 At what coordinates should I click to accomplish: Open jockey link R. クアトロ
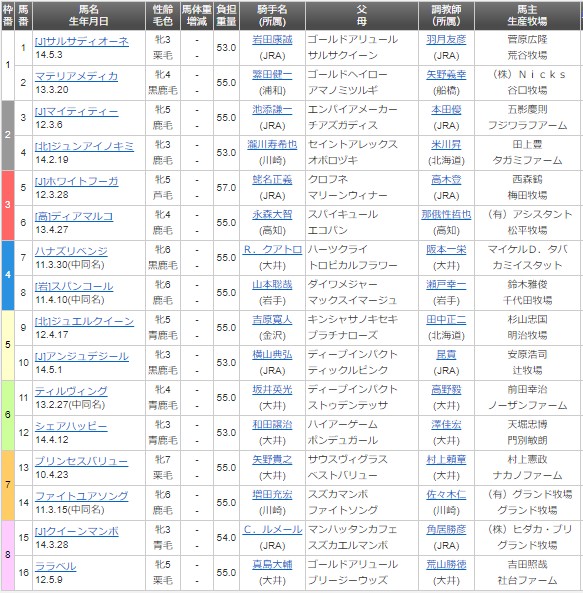point(273,250)
